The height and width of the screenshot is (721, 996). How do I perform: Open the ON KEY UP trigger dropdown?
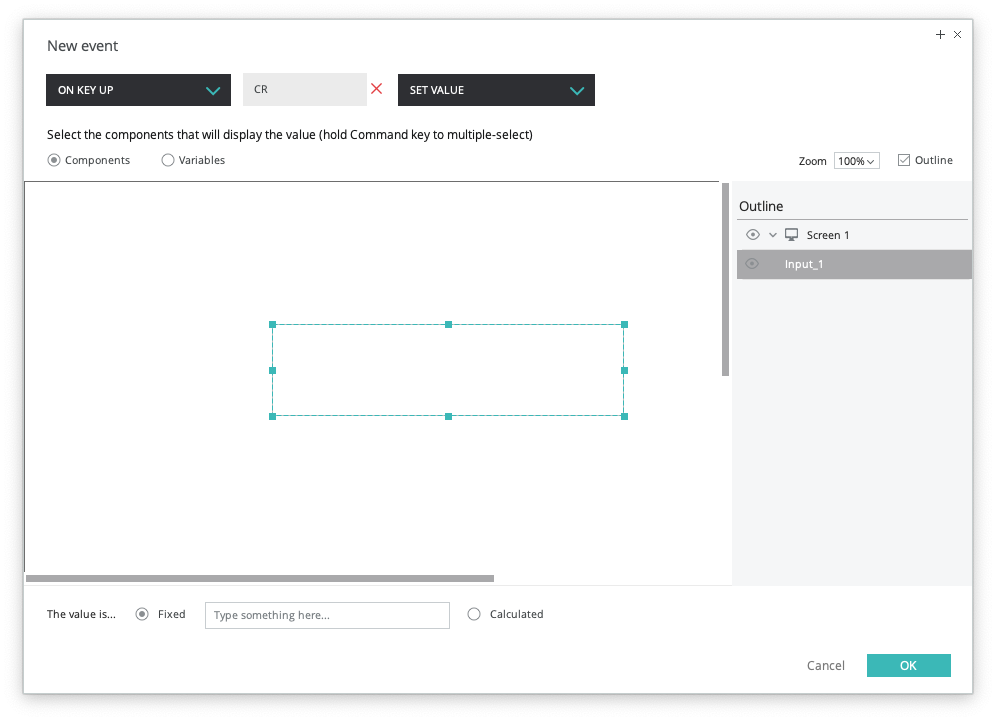pyautogui.click(x=138, y=90)
